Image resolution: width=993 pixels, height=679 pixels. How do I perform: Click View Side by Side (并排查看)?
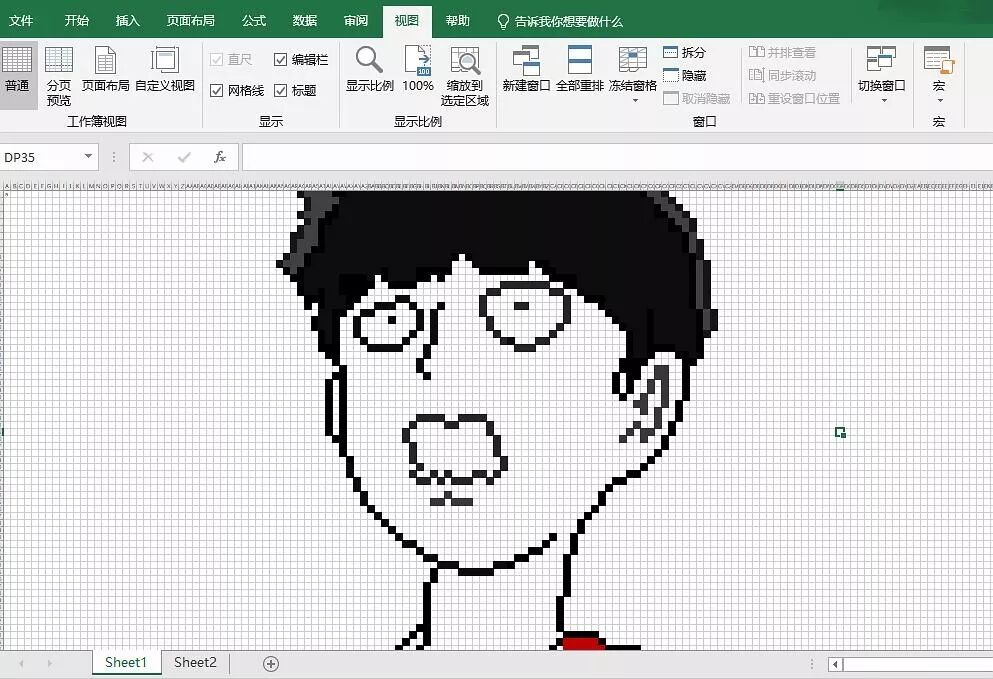click(782, 53)
